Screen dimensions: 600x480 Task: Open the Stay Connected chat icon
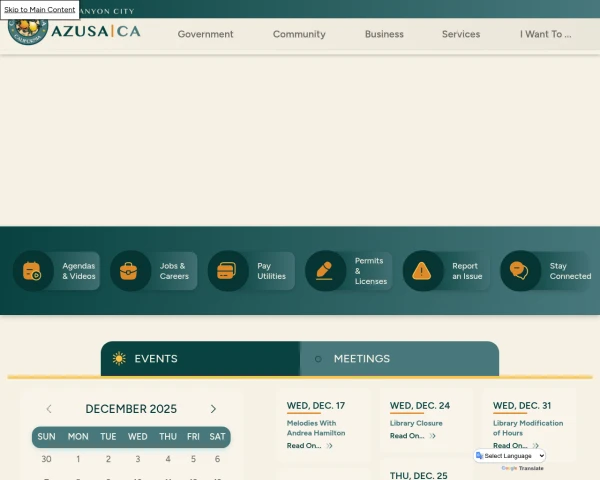pyautogui.click(x=519, y=271)
